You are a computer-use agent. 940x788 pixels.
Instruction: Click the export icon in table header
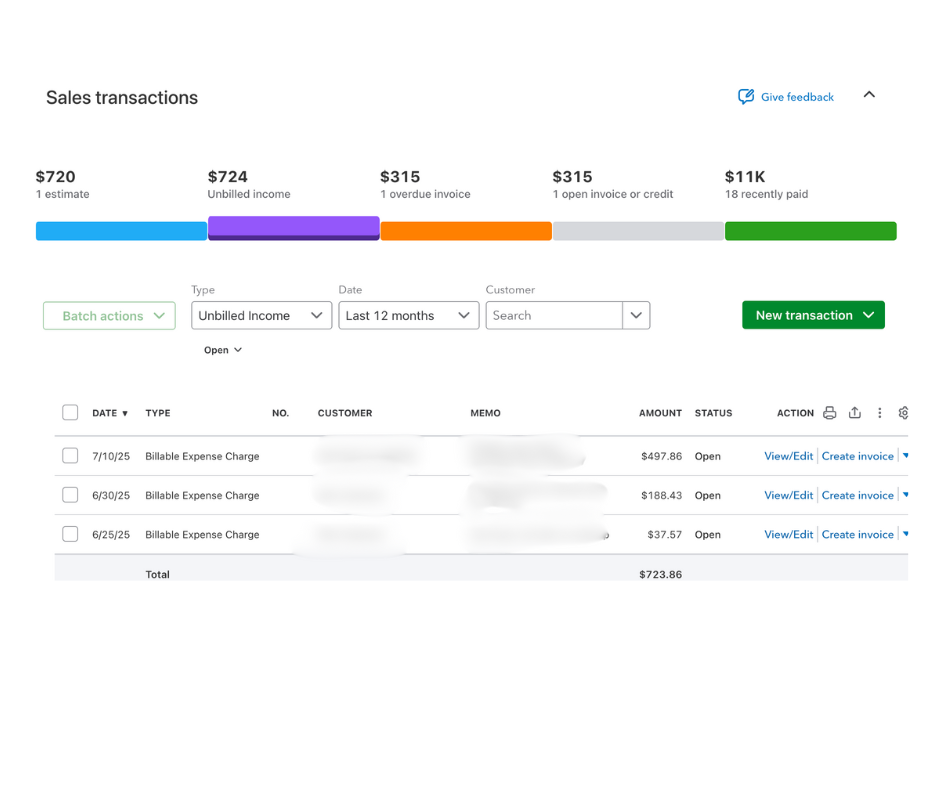click(854, 413)
